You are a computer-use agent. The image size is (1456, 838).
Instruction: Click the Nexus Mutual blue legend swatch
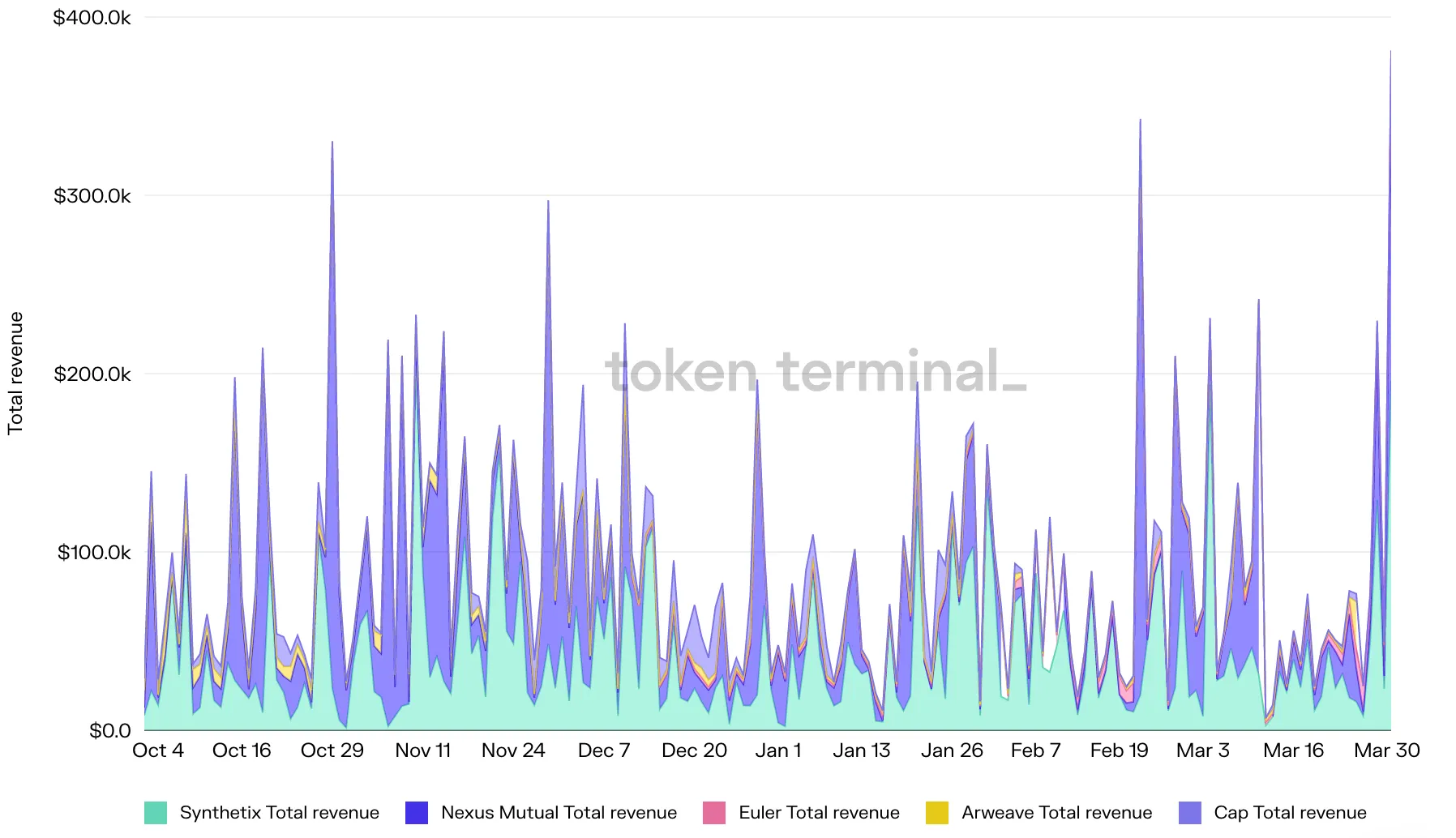point(417,812)
